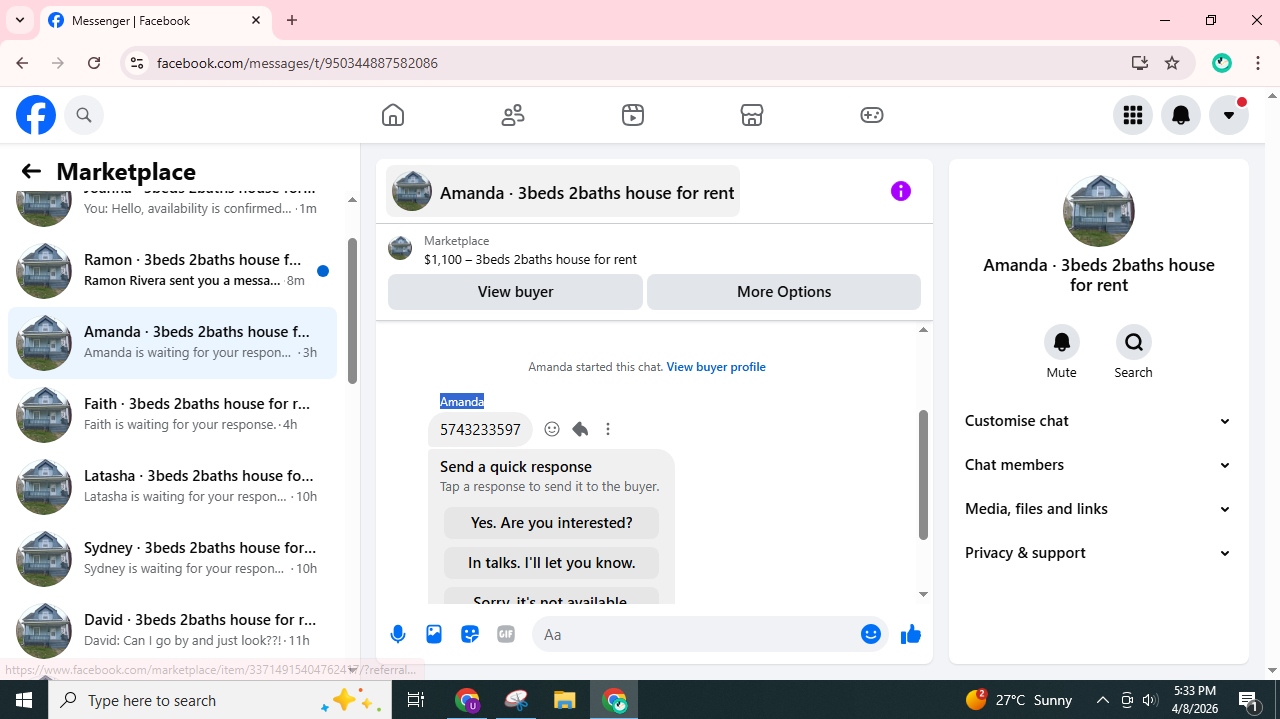Click the listing thumbnail in right panel
This screenshot has width=1280, height=719.
pyautogui.click(x=1099, y=211)
